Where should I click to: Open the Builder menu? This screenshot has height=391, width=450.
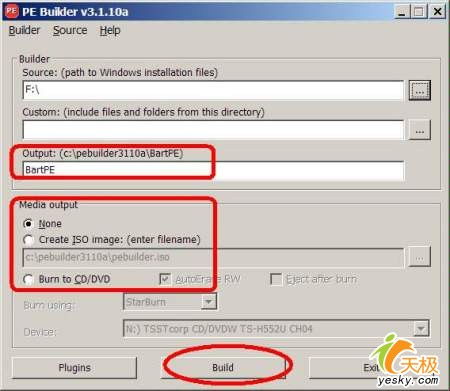point(24,30)
